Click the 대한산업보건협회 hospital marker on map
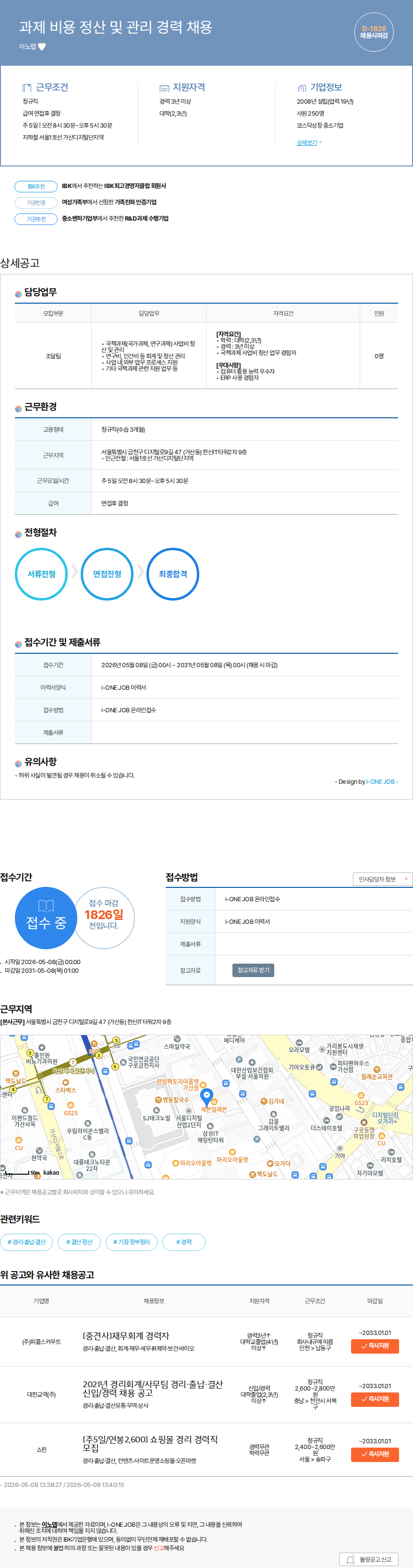 (252, 1062)
